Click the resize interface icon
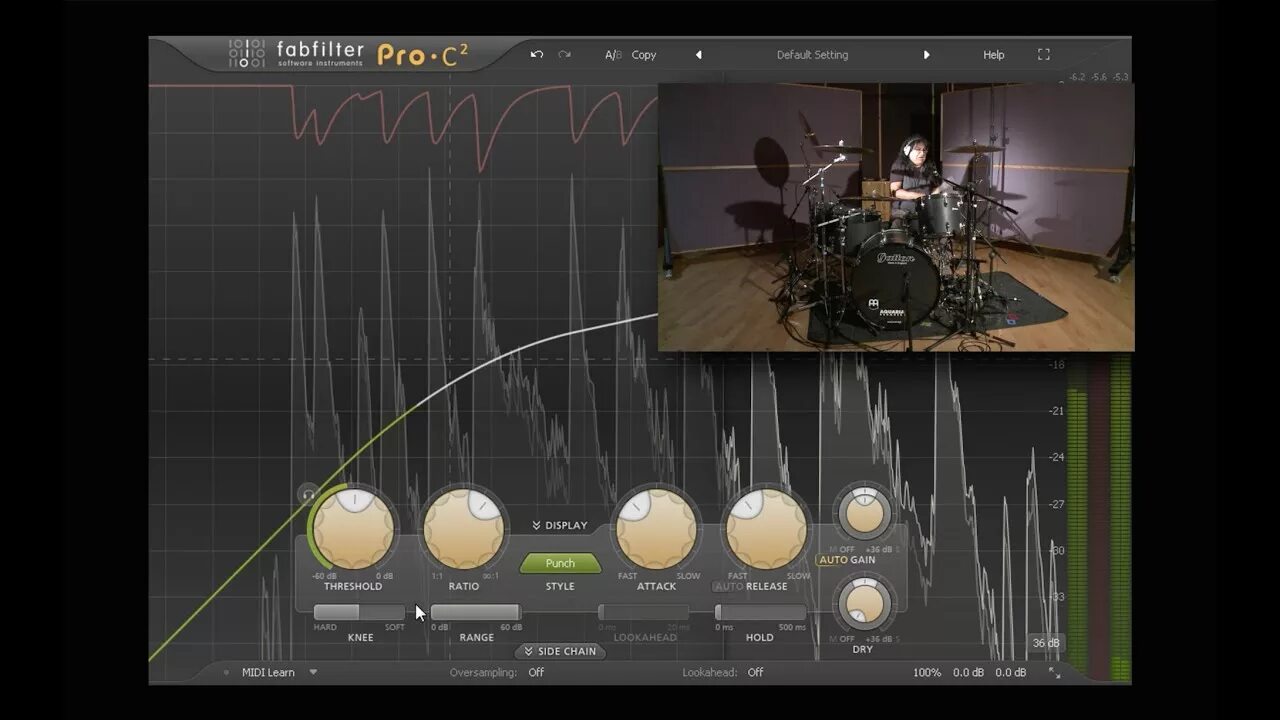Screen dimensions: 1280x720 click(1054, 673)
